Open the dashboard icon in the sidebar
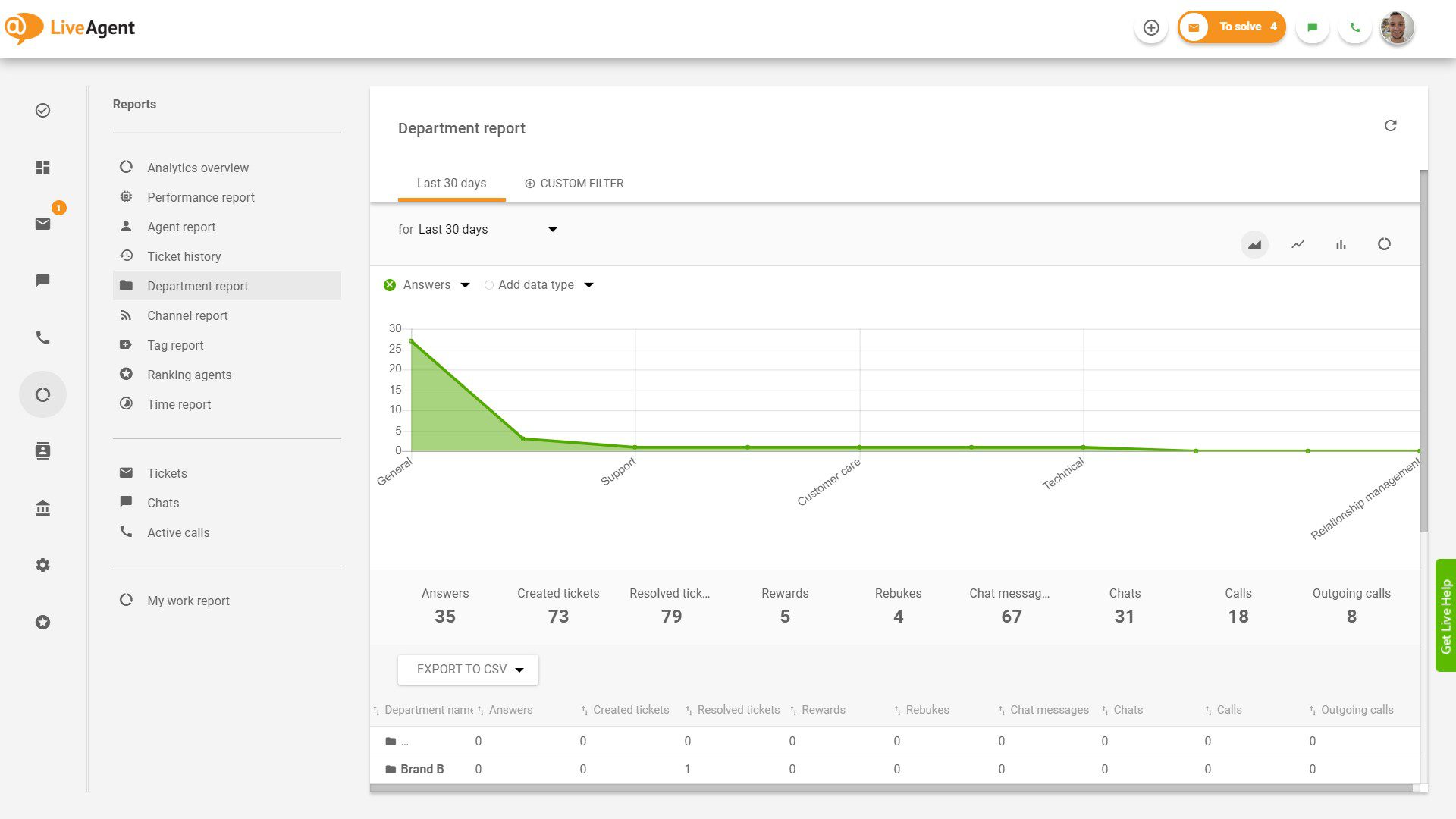The height and width of the screenshot is (819, 1456). [42, 167]
